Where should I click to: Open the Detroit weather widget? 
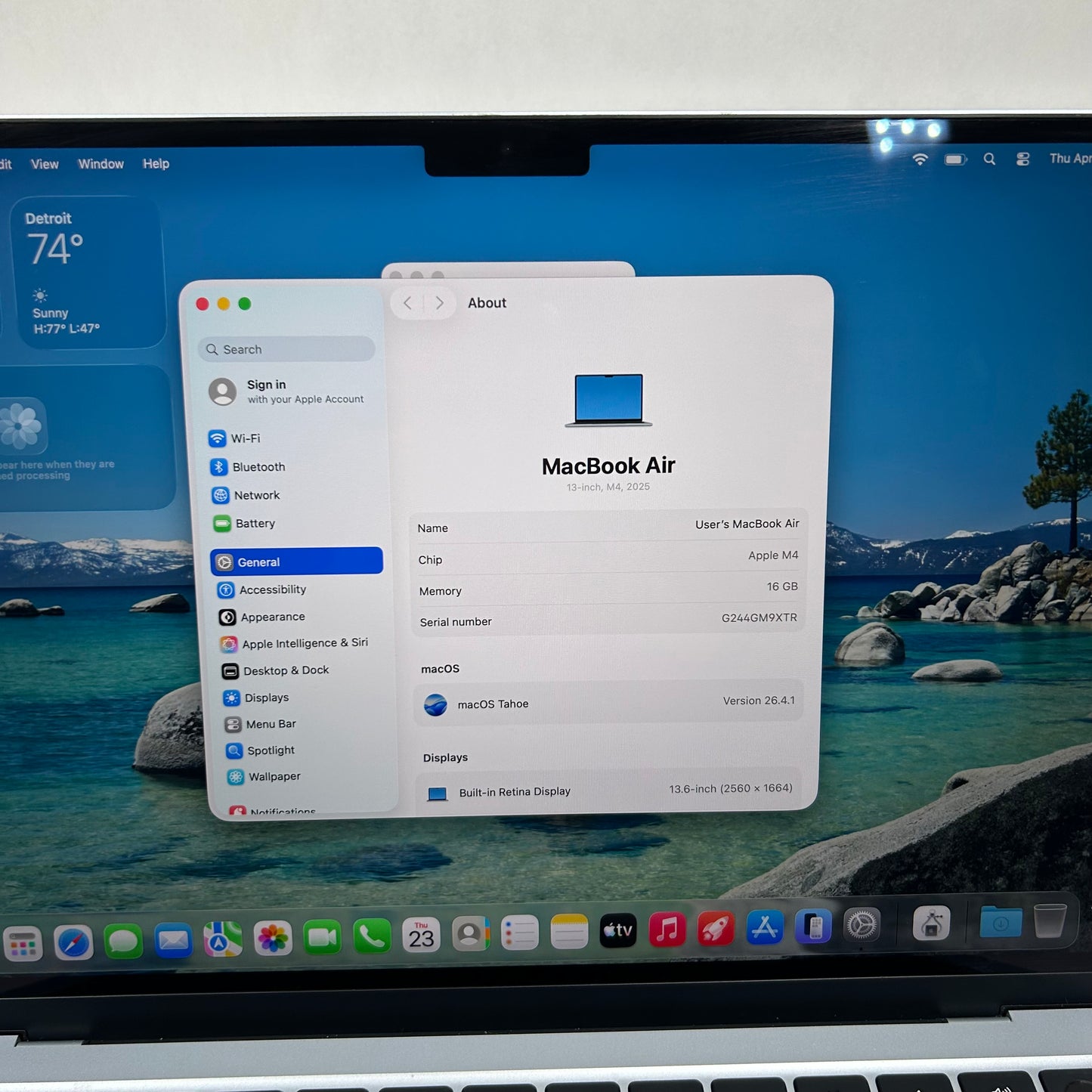pyautogui.click(x=89, y=273)
